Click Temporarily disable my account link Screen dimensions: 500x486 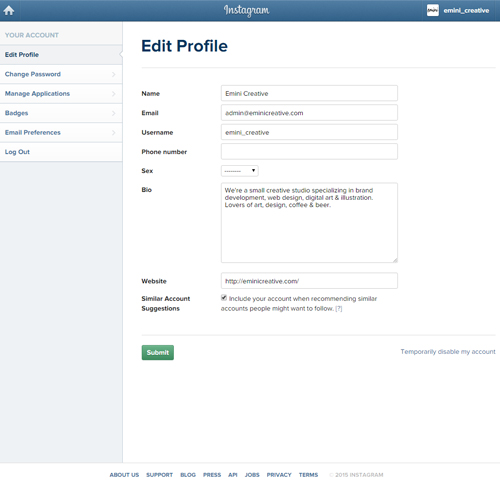pos(448,352)
